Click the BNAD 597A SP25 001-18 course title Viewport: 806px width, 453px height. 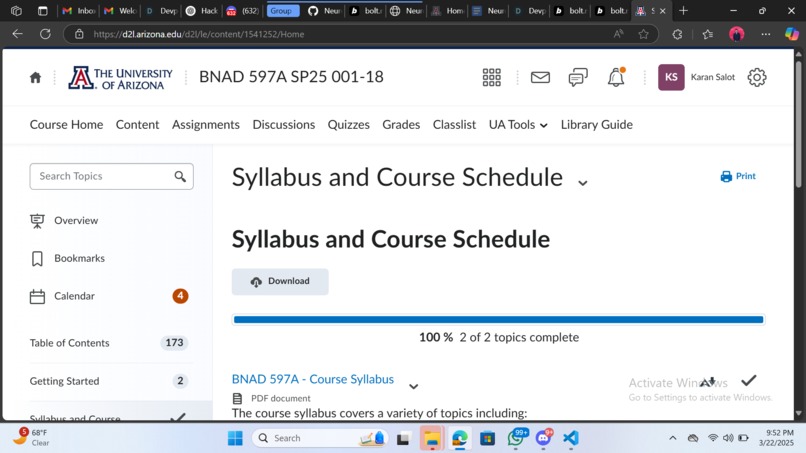click(291, 77)
